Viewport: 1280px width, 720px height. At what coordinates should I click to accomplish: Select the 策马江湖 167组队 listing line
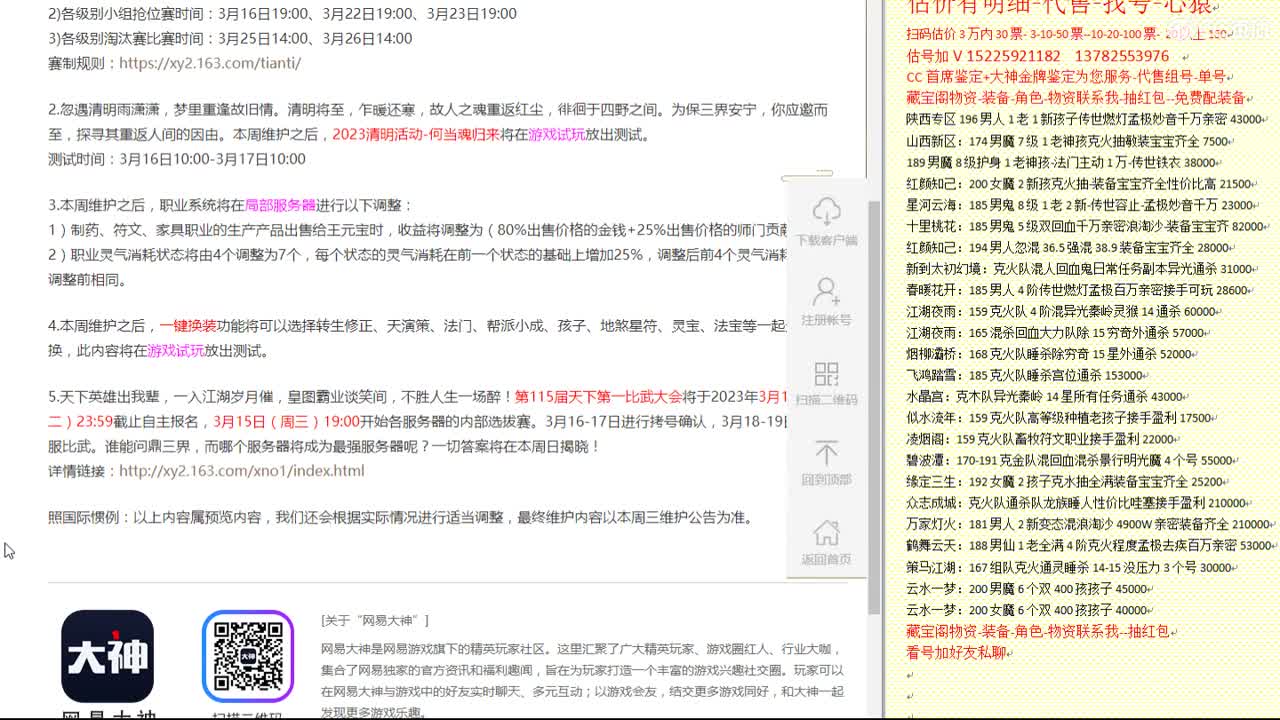pos(1072,567)
